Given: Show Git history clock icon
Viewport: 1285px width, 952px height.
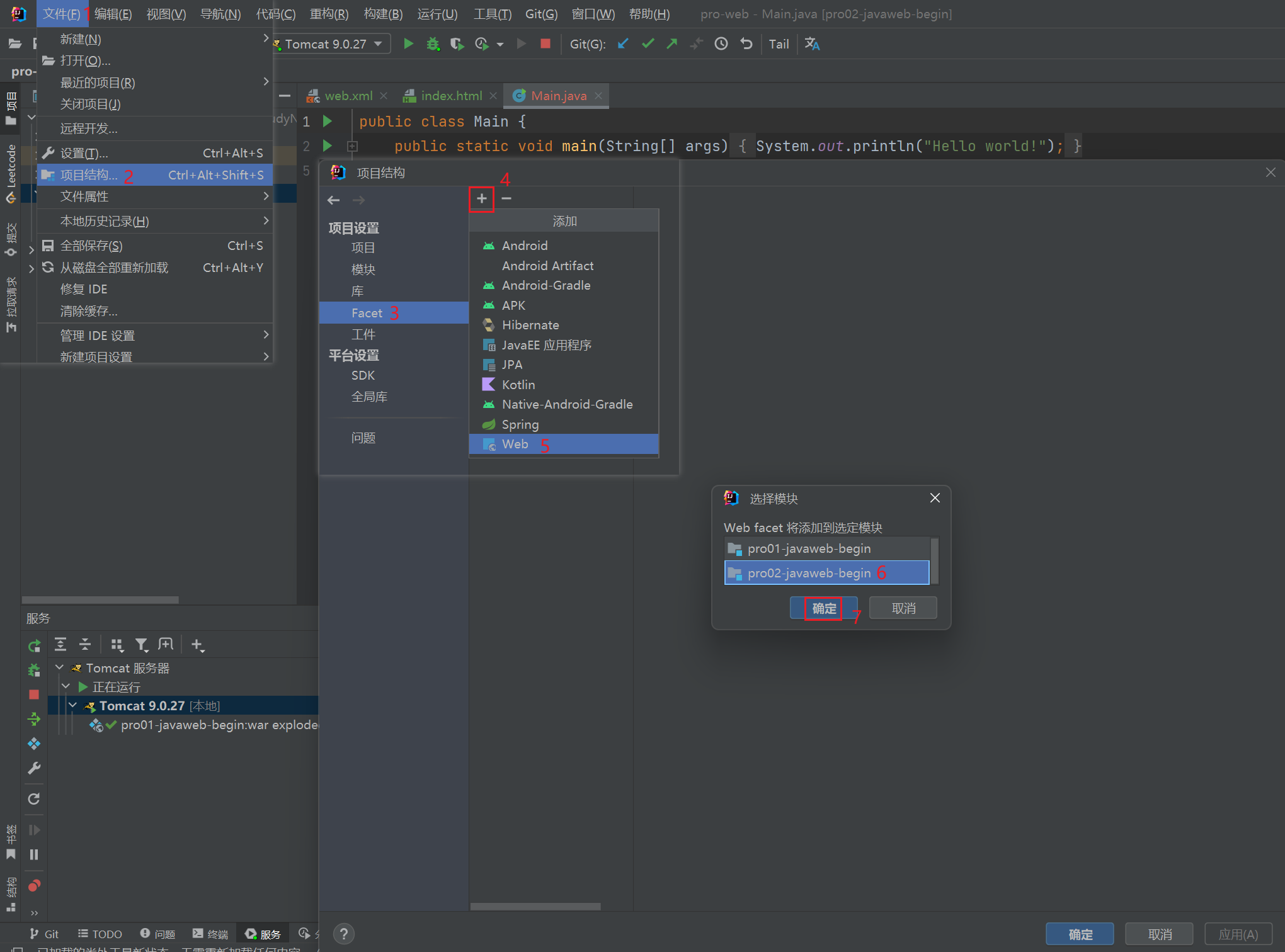Looking at the screenshot, I should tap(721, 44).
